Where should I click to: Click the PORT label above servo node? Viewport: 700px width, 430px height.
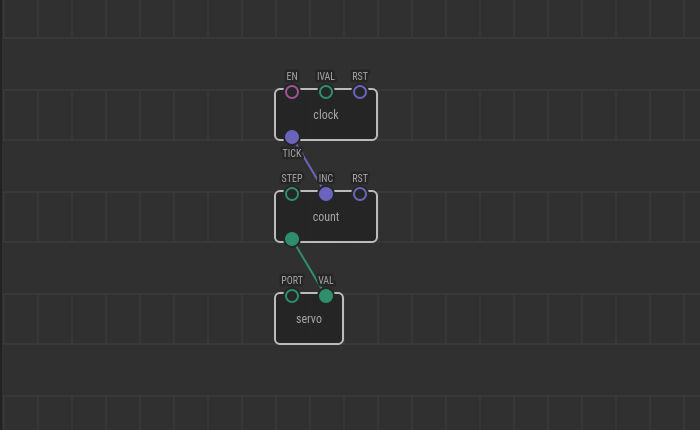(292, 281)
